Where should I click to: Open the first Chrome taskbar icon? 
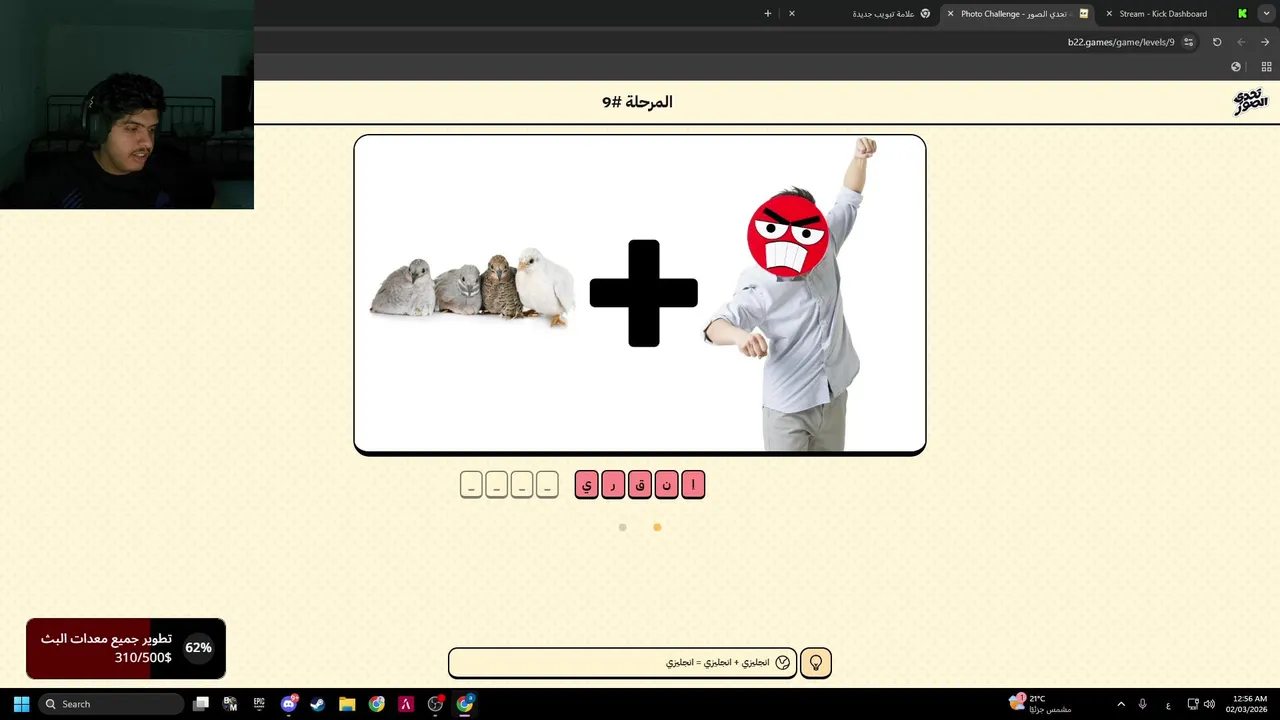coord(376,704)
